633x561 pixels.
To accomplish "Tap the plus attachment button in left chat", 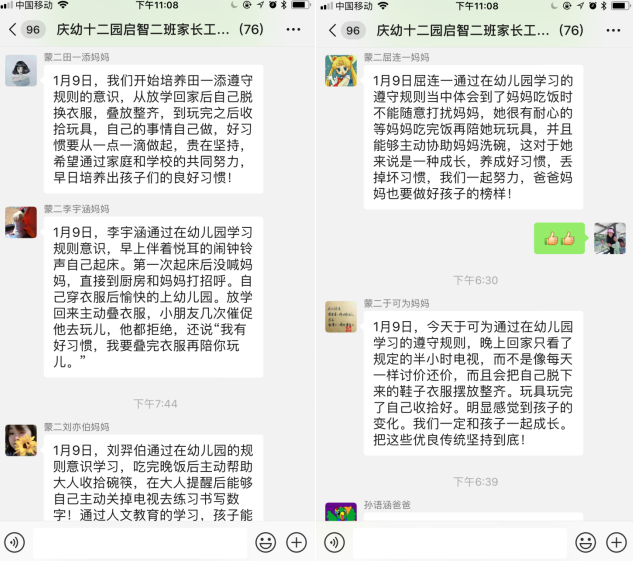I will tap(296, 542).
